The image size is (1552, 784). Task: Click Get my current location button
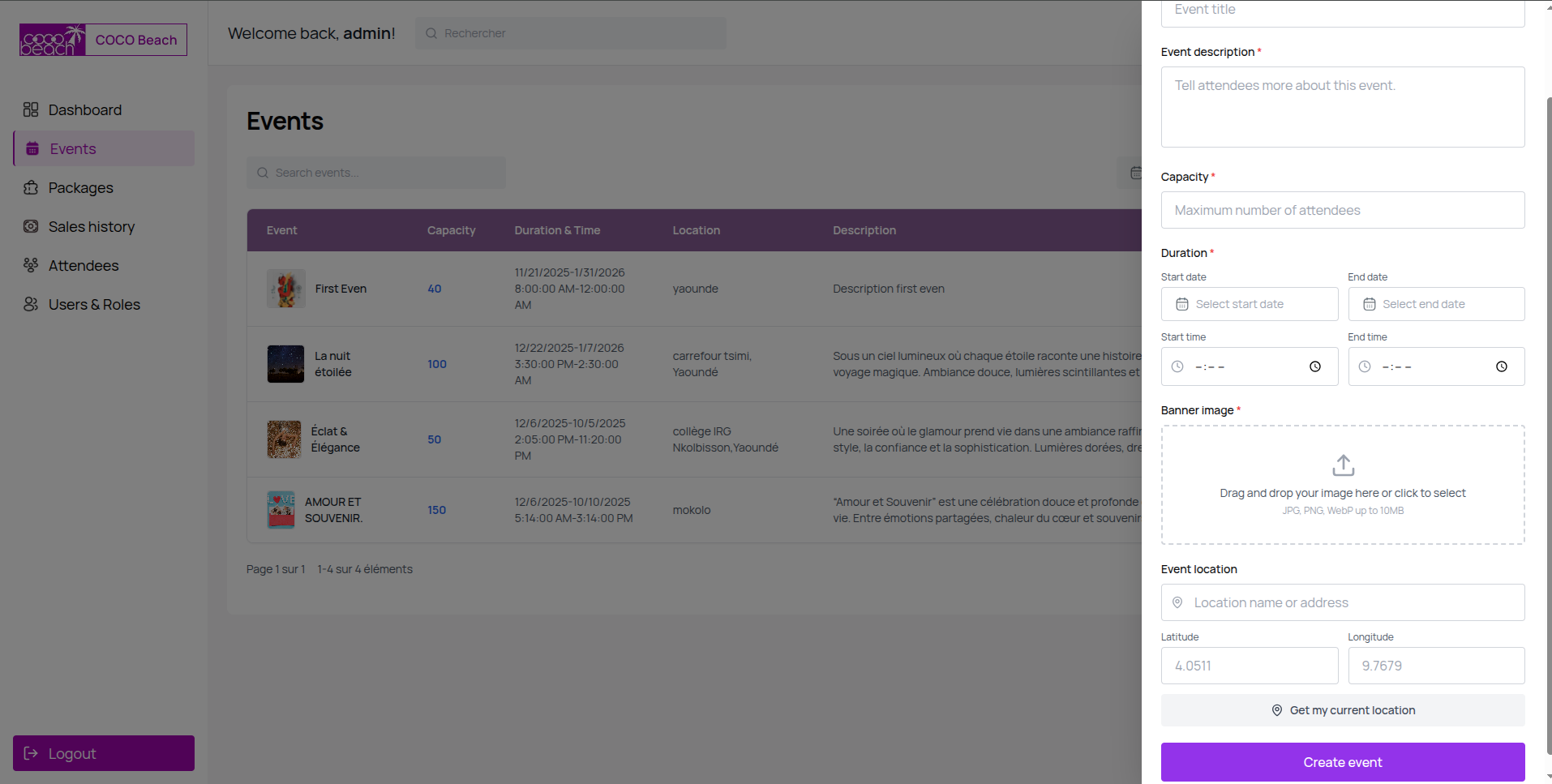[1342, 710]
